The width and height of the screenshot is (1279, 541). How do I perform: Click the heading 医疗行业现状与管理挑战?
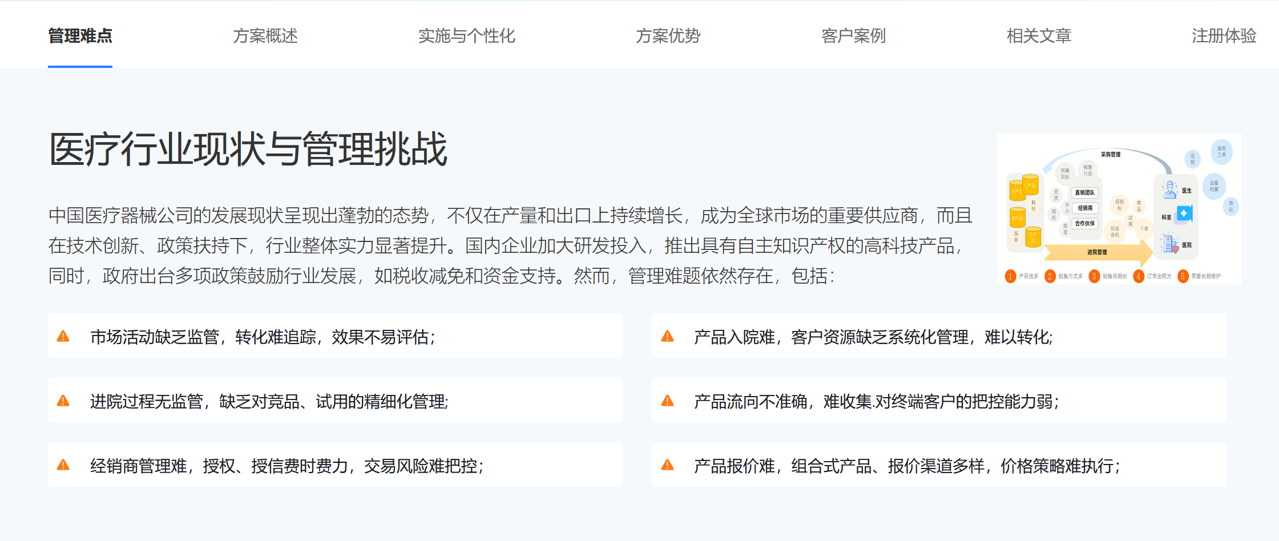click(248, 149)
